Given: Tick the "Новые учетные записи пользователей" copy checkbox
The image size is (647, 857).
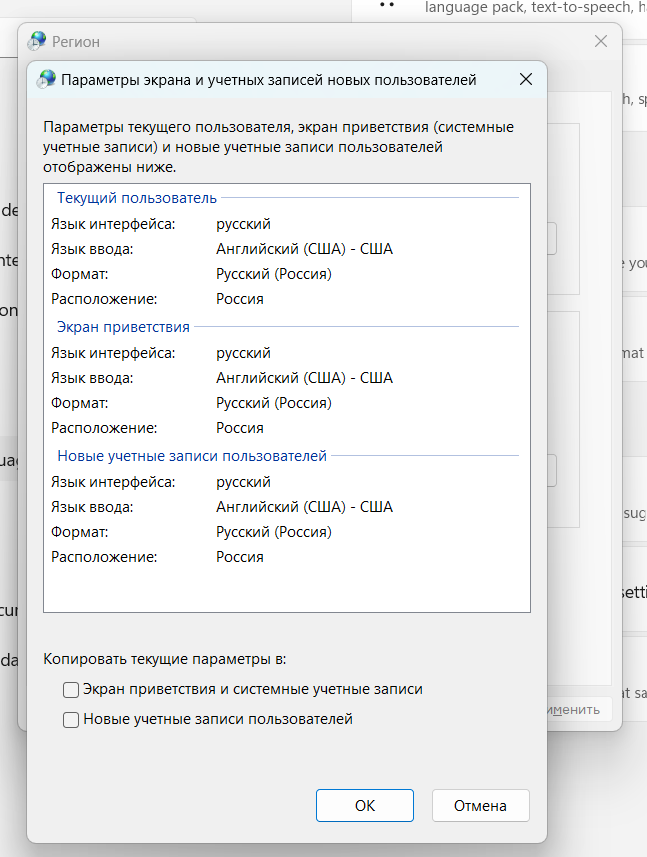Looking at the screenshot, I should (71, 719).
